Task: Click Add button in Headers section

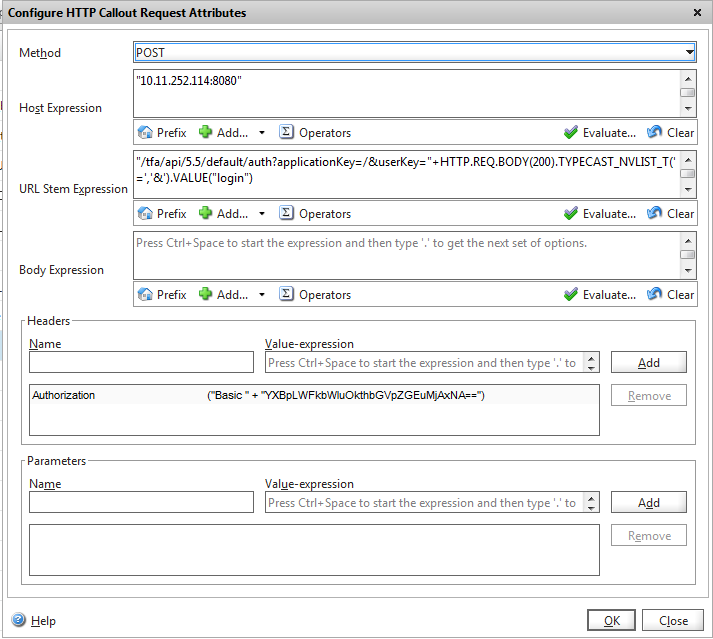Action: tap(648, 362)
